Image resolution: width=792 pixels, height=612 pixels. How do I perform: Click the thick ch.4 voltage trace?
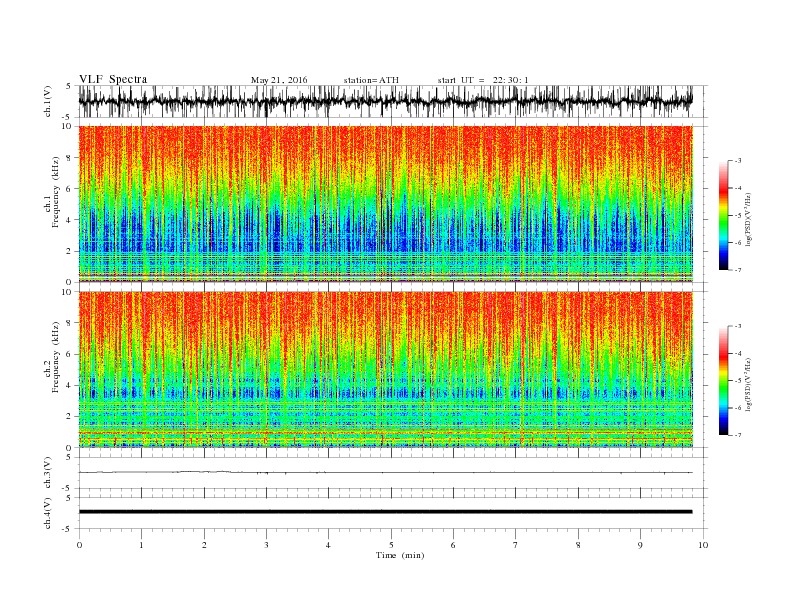pyautogui.click(x=385, y=512)
